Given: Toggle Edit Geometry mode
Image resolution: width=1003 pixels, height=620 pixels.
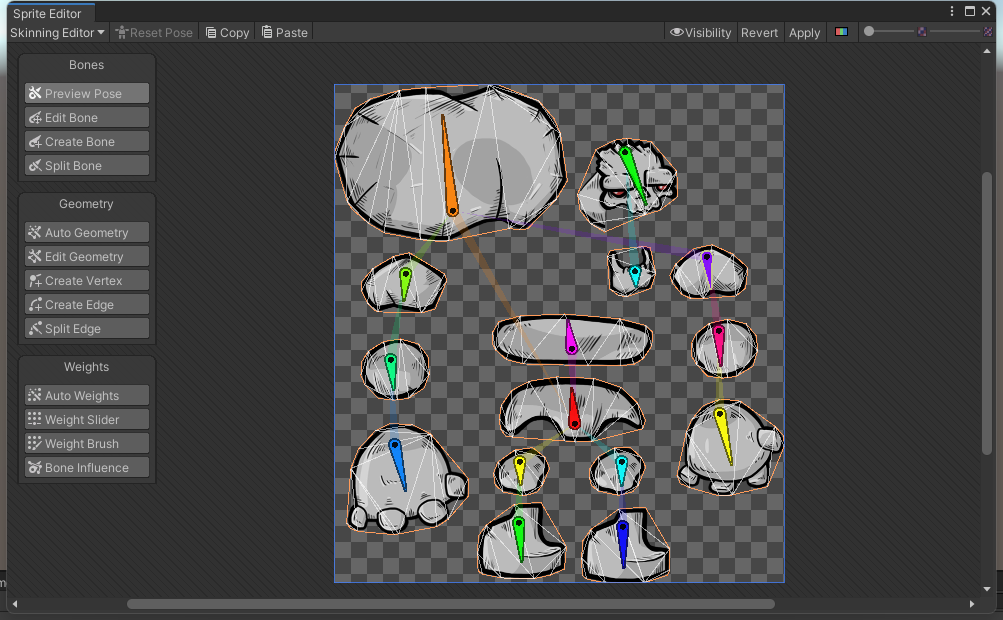Looking at the screenshot, I should tap(86, 256).
